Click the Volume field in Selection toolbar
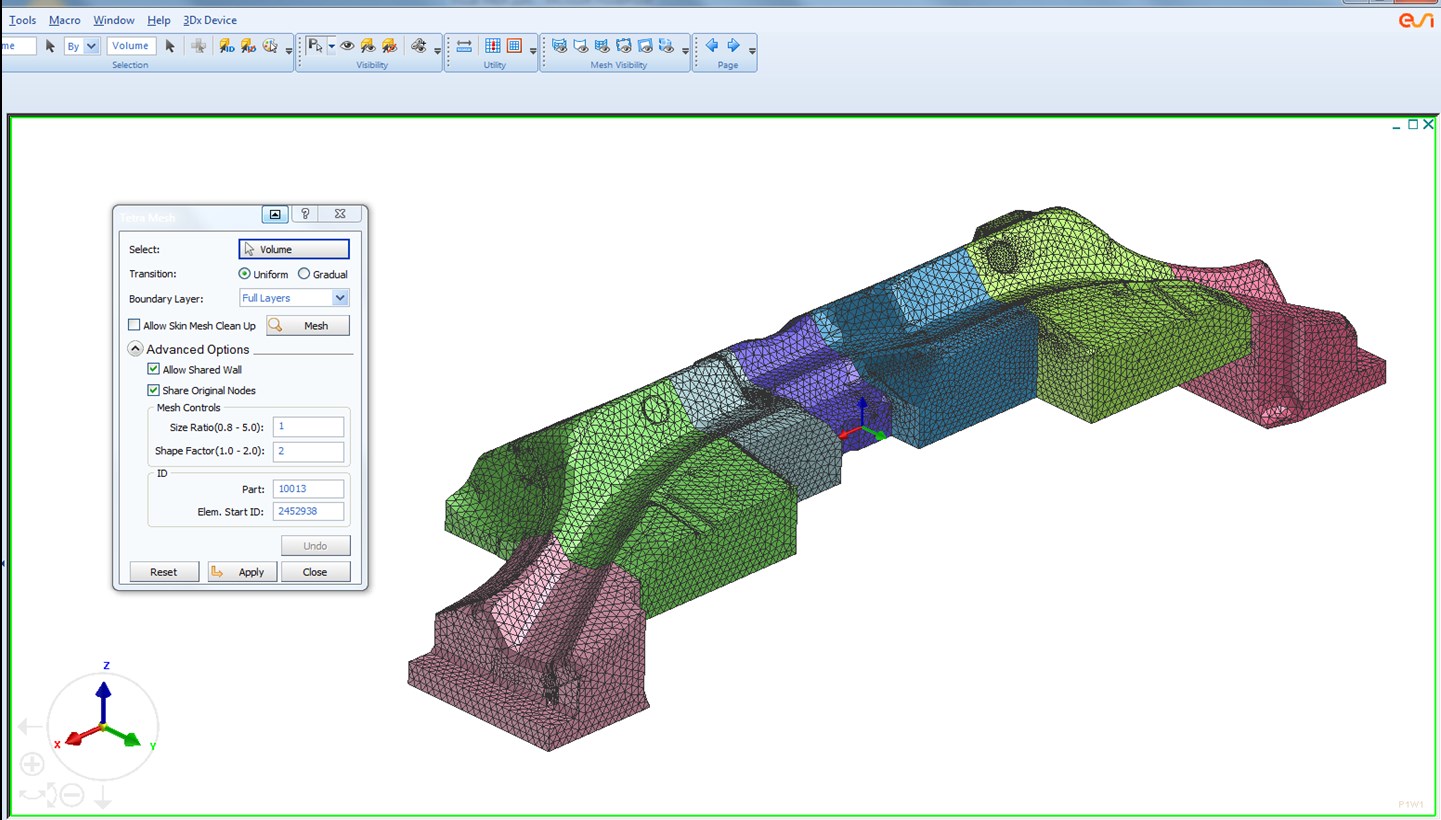Screen dimensions: 1441x820 coord(130,46)
